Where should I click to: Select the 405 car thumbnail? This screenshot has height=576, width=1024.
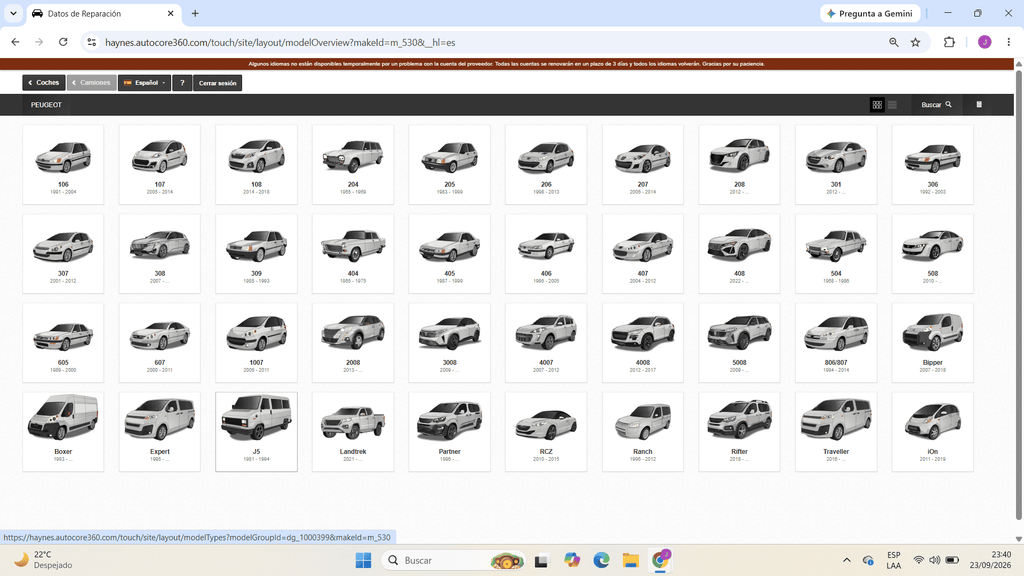click(449, 247)
